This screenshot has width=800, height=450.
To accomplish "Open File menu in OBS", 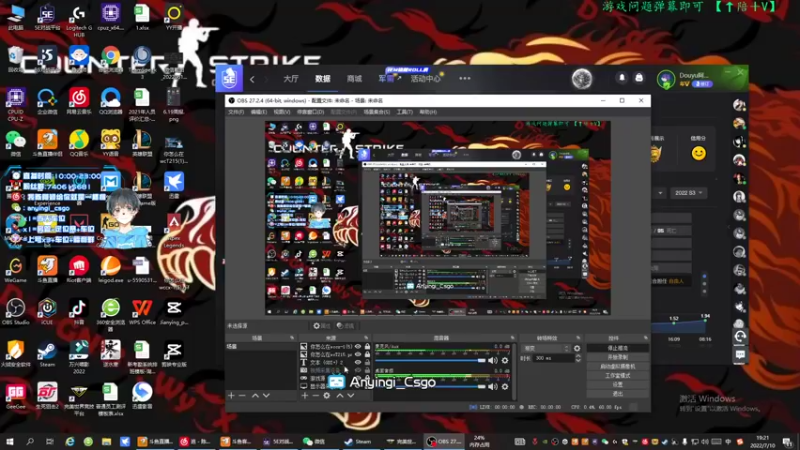I will (236, 112).
